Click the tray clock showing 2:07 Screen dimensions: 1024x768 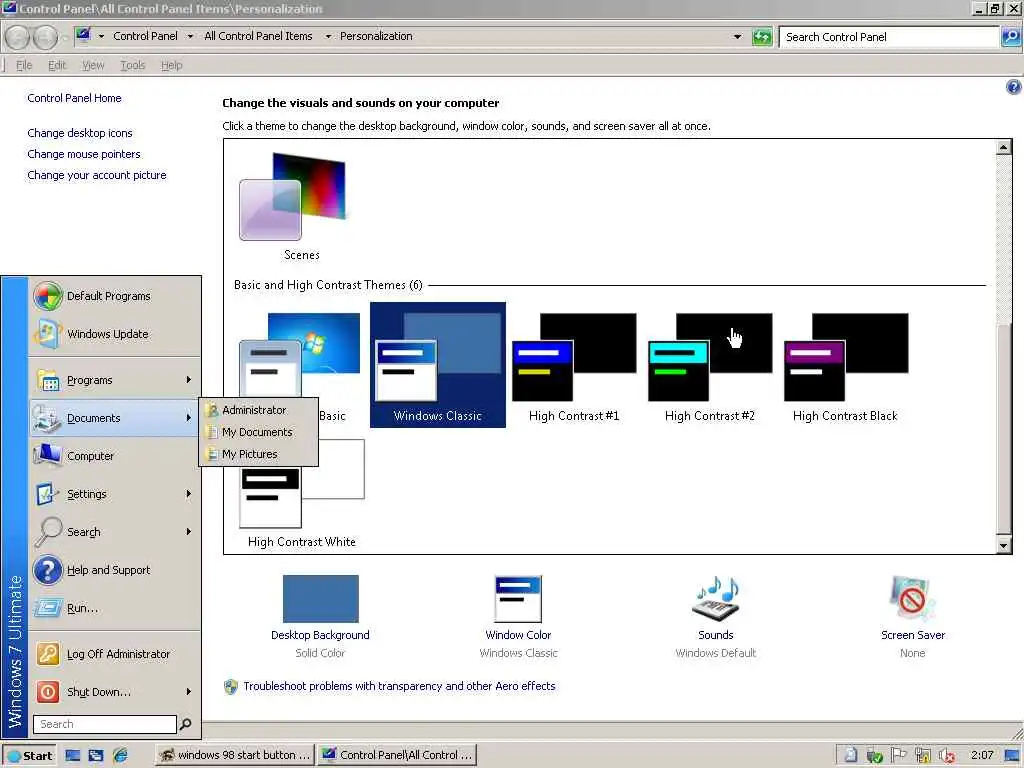(982, 756)
